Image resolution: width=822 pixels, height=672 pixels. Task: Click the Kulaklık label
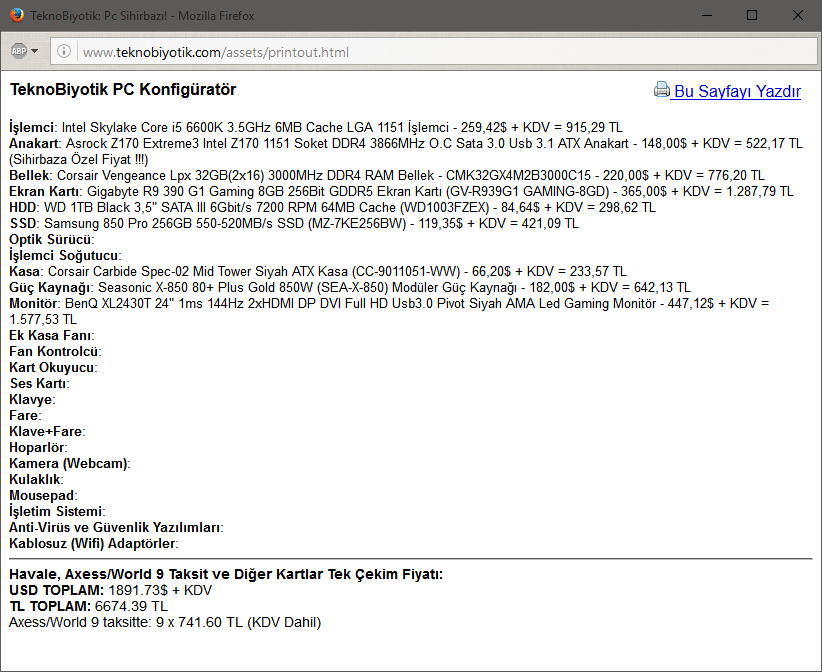pos(36,479)
